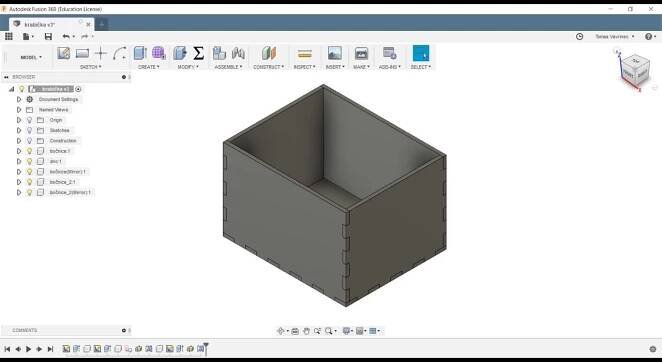The height and width of the screenshot is (362, 662).
Task: Select the Press Pull tool in Modify
Action: (179, 53)
